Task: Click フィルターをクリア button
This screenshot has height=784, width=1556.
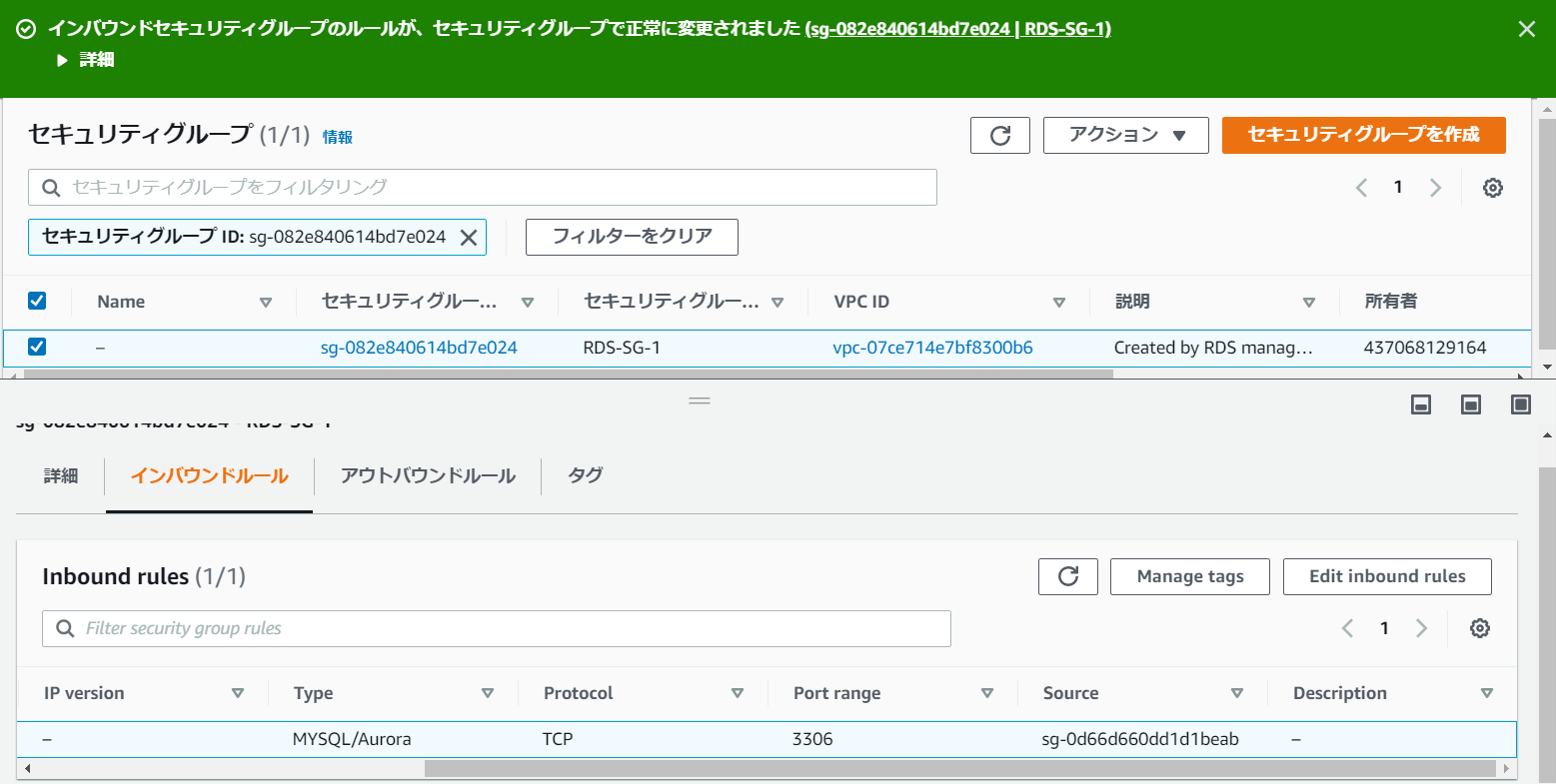Action: pos(632,237)
